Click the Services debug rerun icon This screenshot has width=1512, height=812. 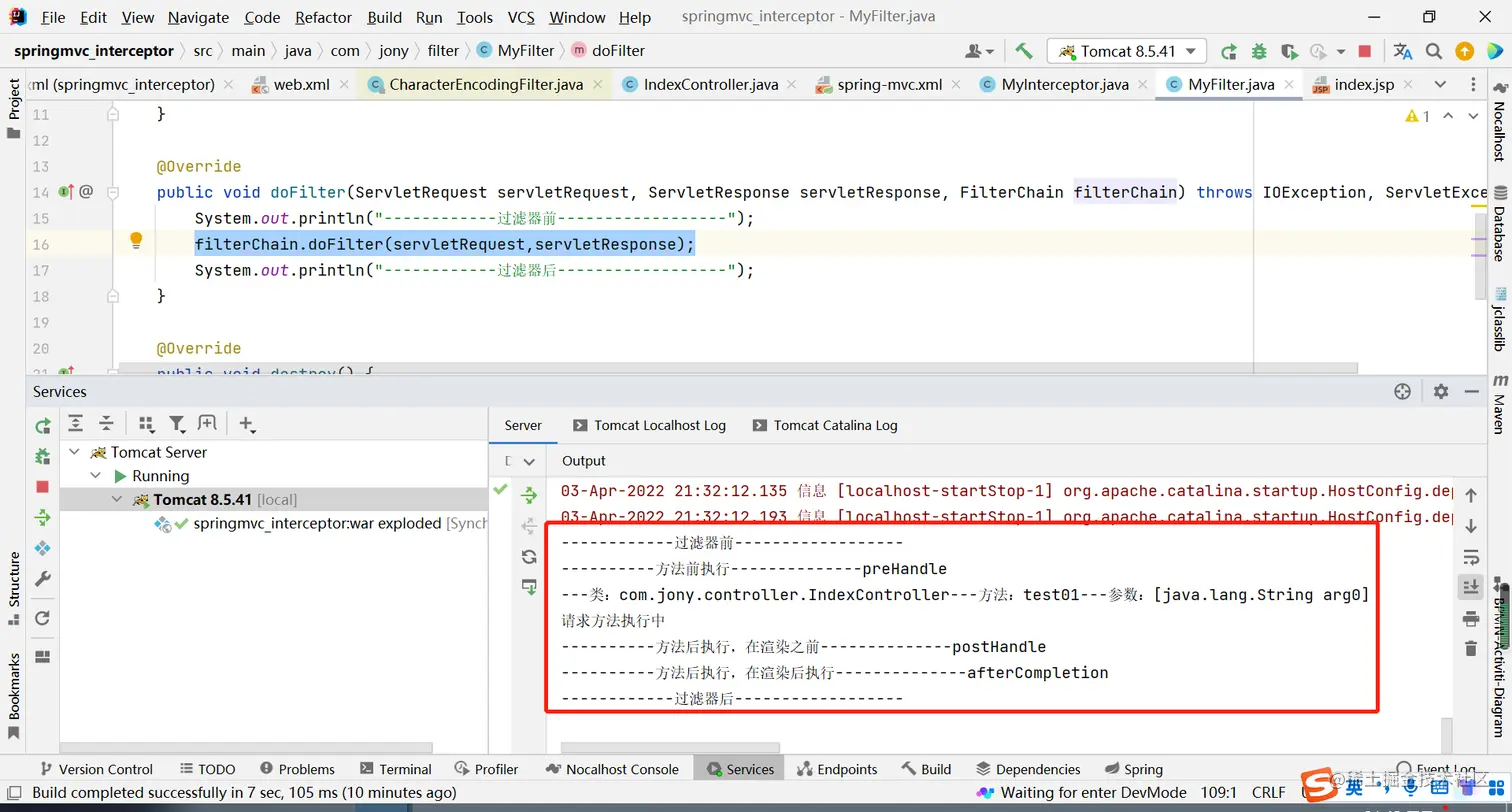[x=42, y=456]
